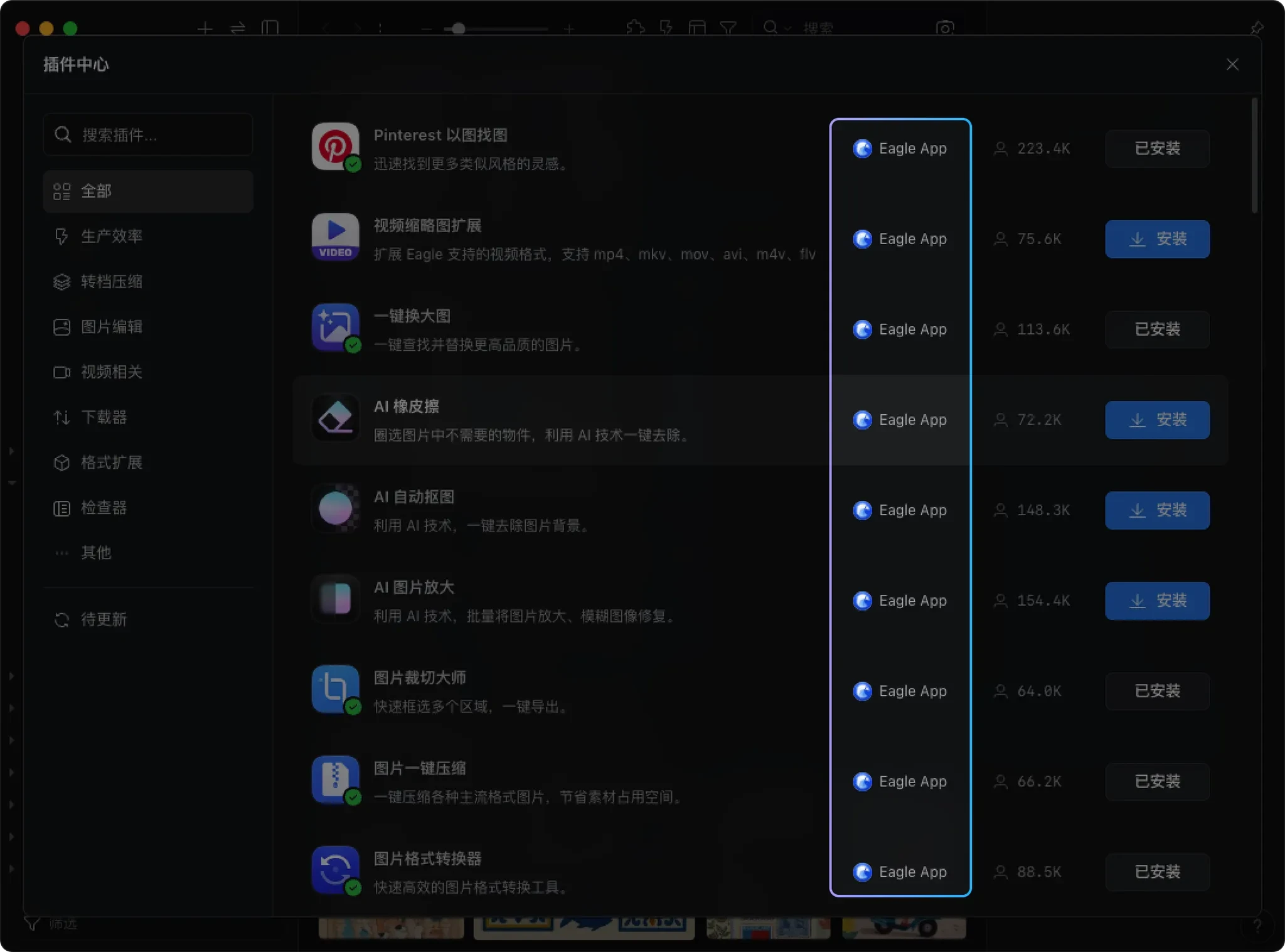The height and width of the screenshot is (952, 1285).
Task: Open the 视频缩略图扩展 plugin icon
Action: point(336,237)
